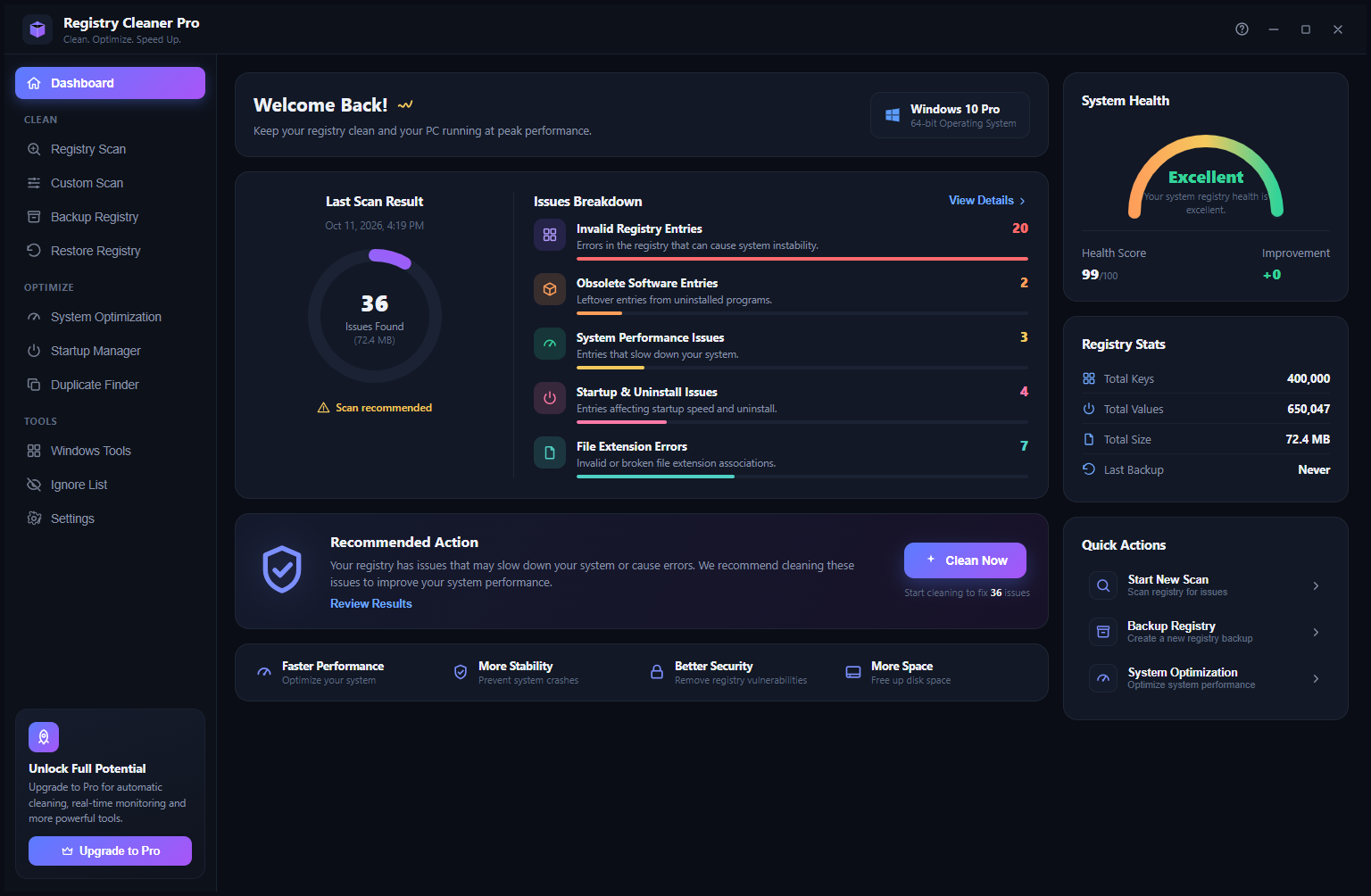This screenshot has width=1371, height=896.
Task: Click the File Extension Errors document icon
Action: [x=550, y=452]
